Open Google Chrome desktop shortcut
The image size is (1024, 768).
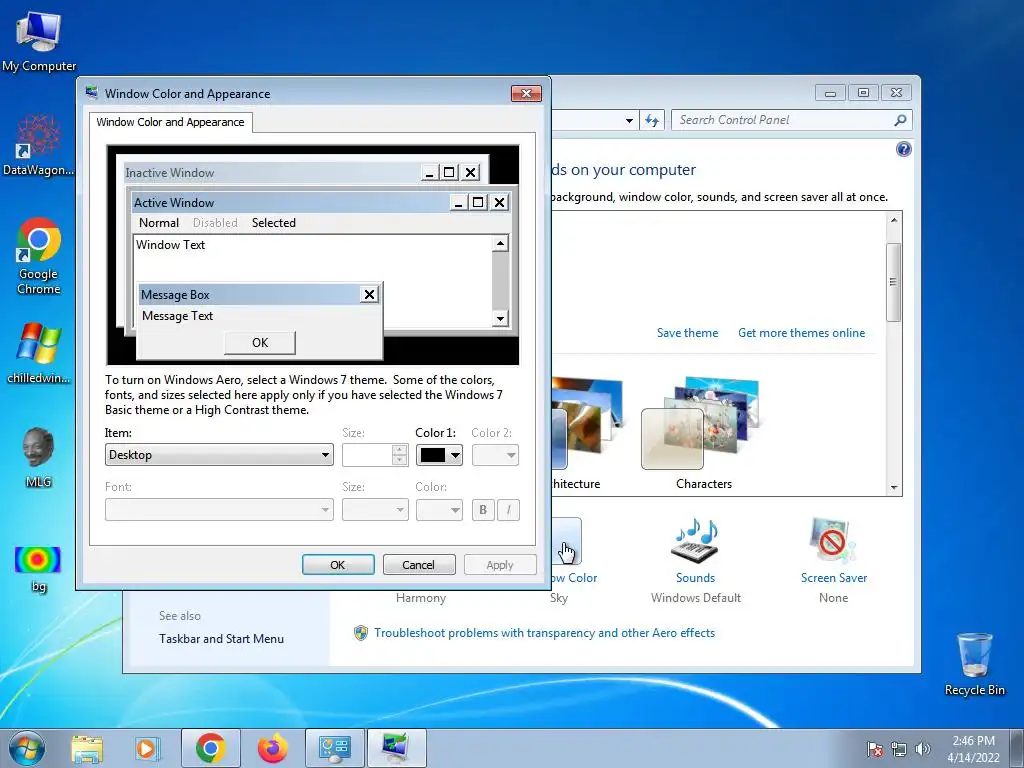click(39, 256)
